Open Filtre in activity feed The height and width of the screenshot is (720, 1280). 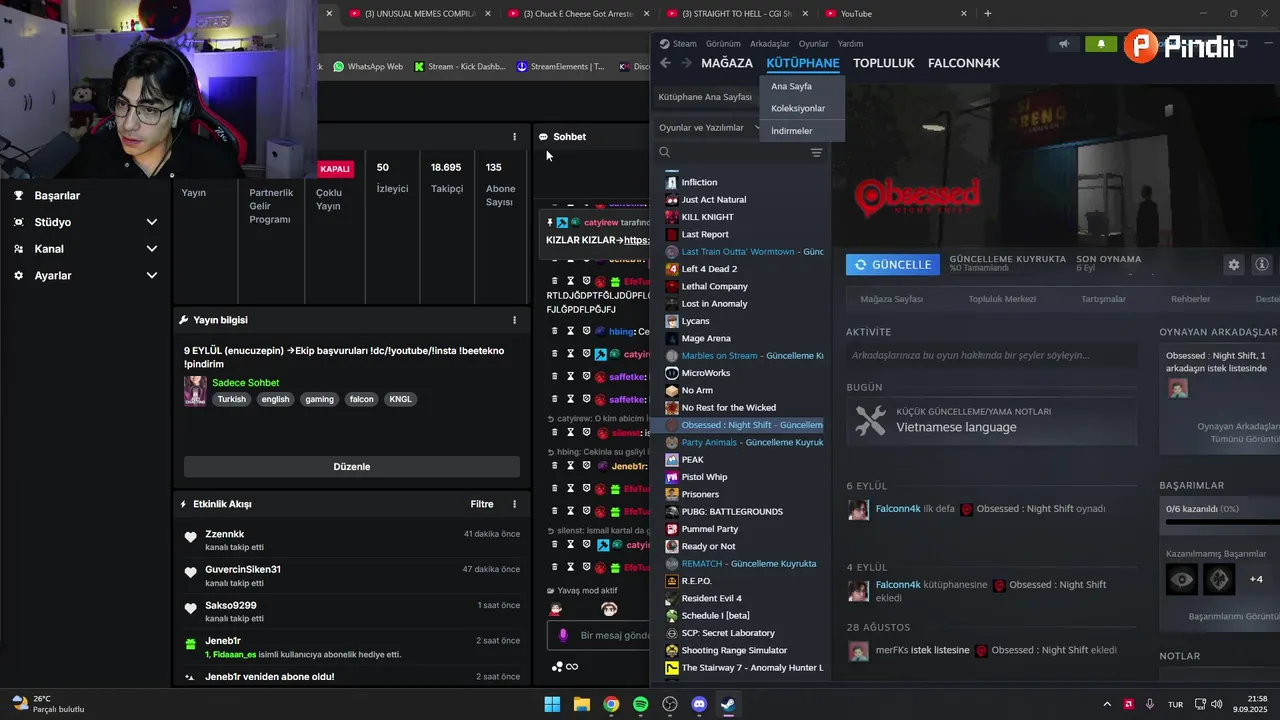tap(482, 504)
